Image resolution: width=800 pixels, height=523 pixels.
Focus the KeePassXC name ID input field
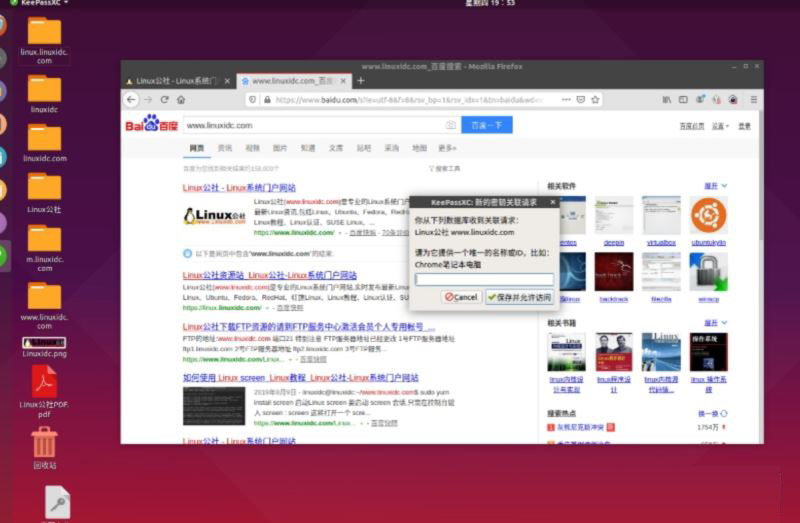[x=484, y=279]
